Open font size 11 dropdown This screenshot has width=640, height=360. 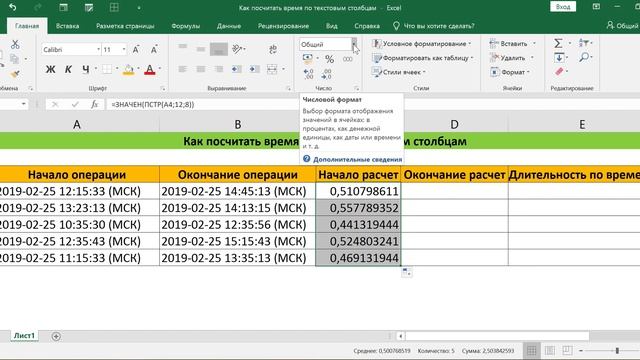point(124,49)
